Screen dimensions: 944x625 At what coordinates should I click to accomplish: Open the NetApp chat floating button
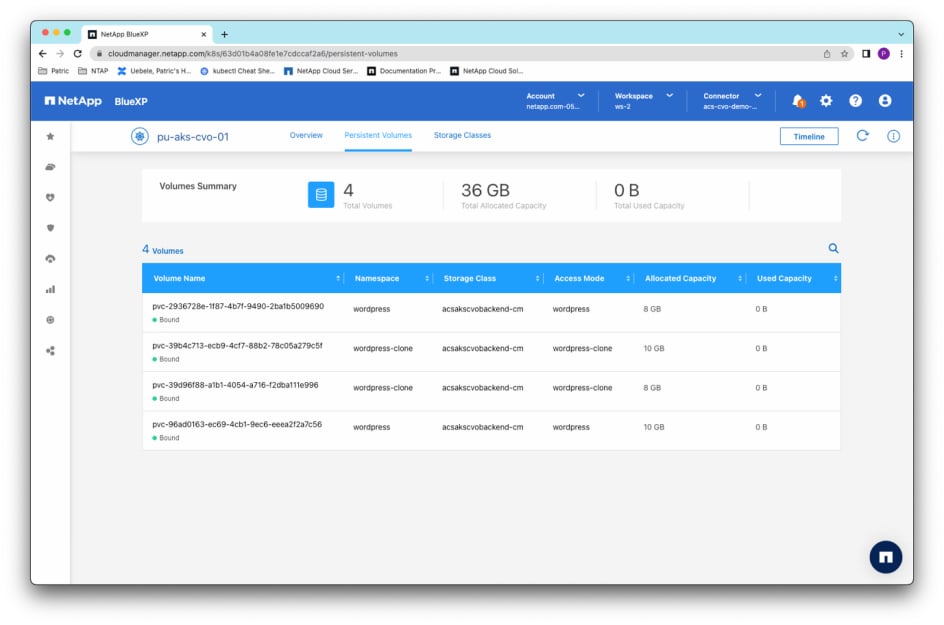click(x=886, y=557)
